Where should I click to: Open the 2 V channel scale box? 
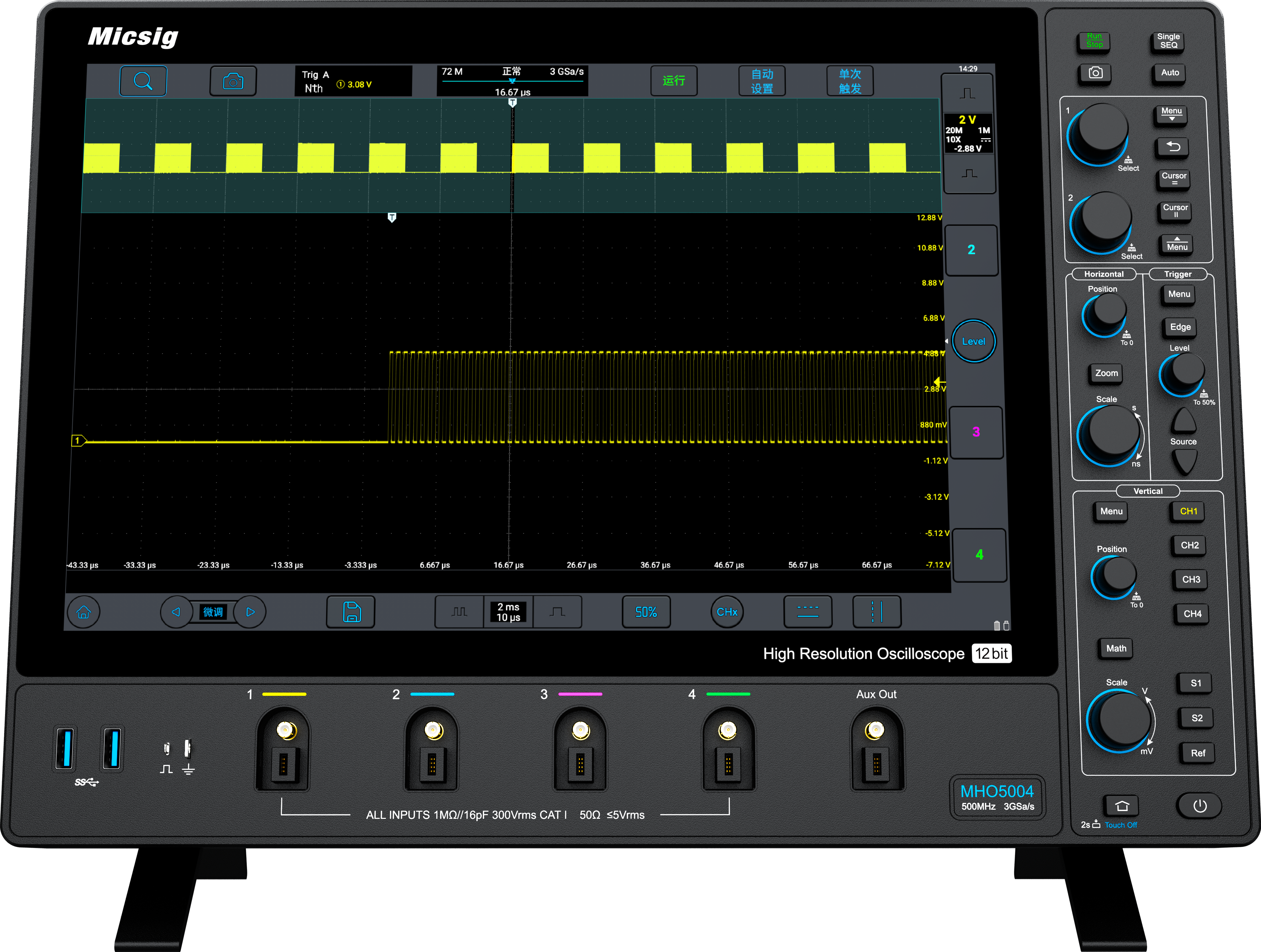968,134
